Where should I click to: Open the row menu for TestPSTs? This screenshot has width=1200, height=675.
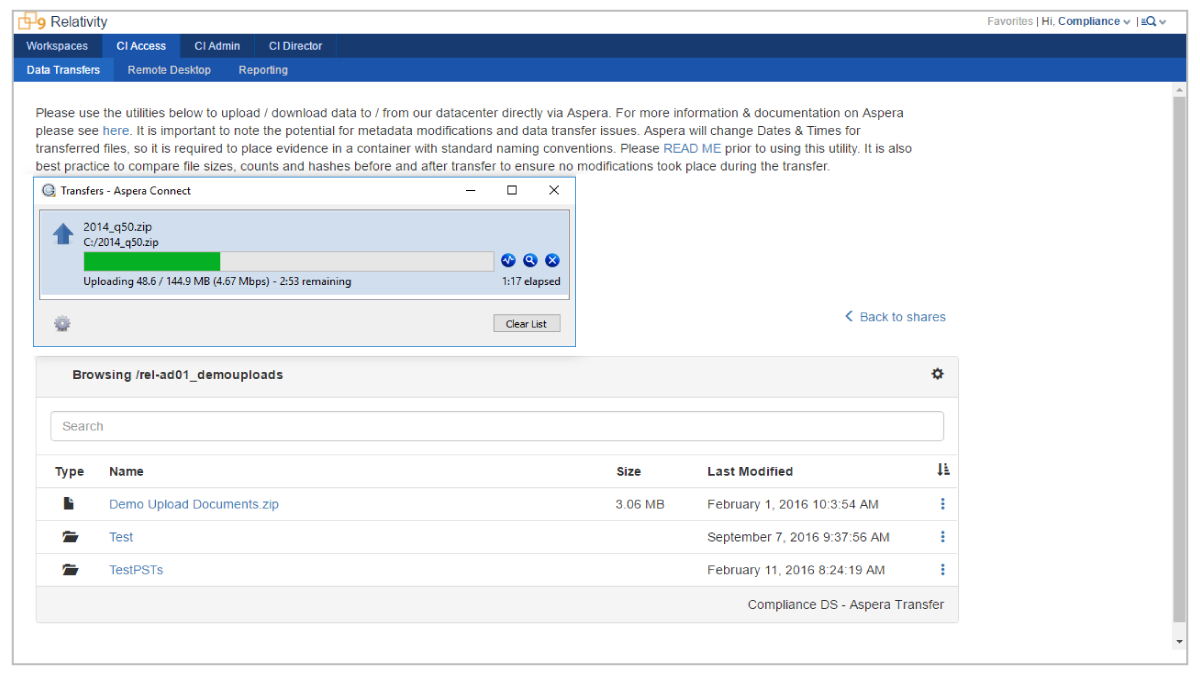click(x=941, y=569)
